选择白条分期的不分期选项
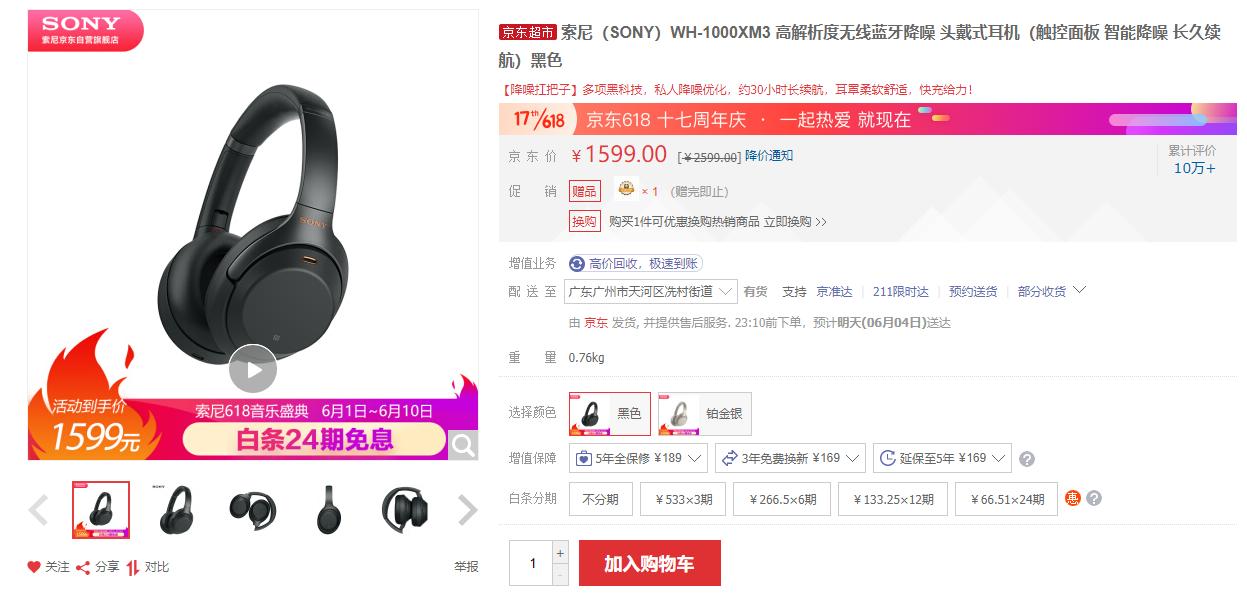 coord(599,497)
